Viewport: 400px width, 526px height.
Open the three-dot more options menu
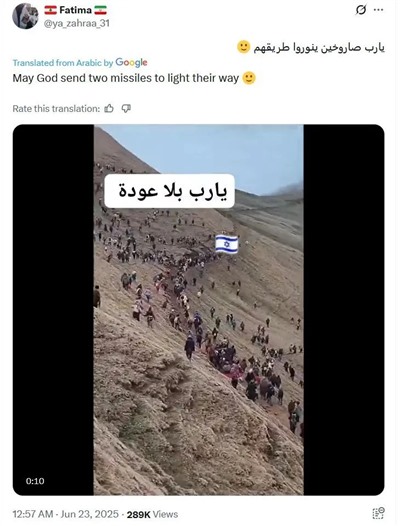pos(379,10)
